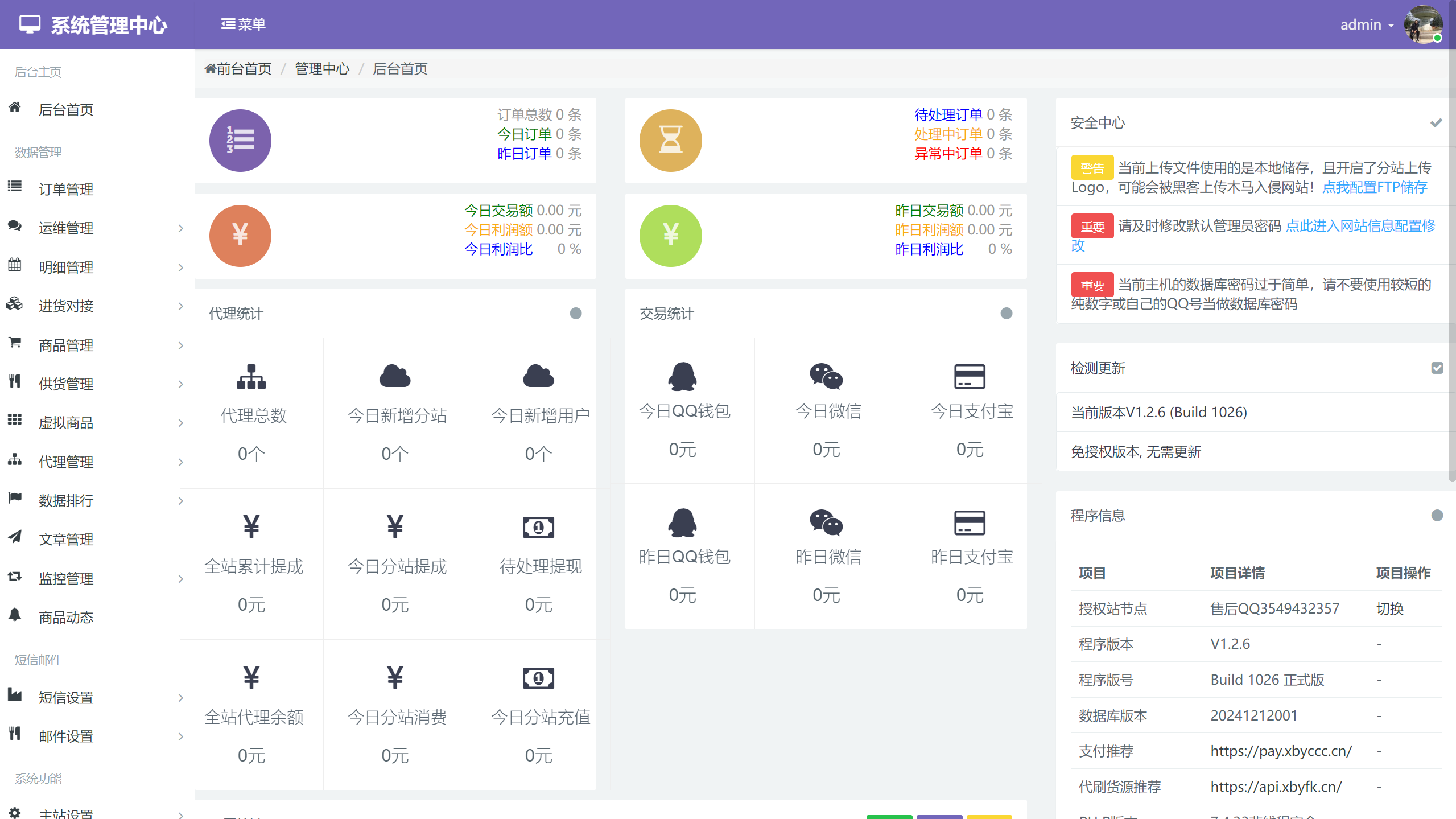The width and height of the screenshot is (1456, 819).
Task: Expand the 运维管理 submenu
Action: [x=181, y=228]
